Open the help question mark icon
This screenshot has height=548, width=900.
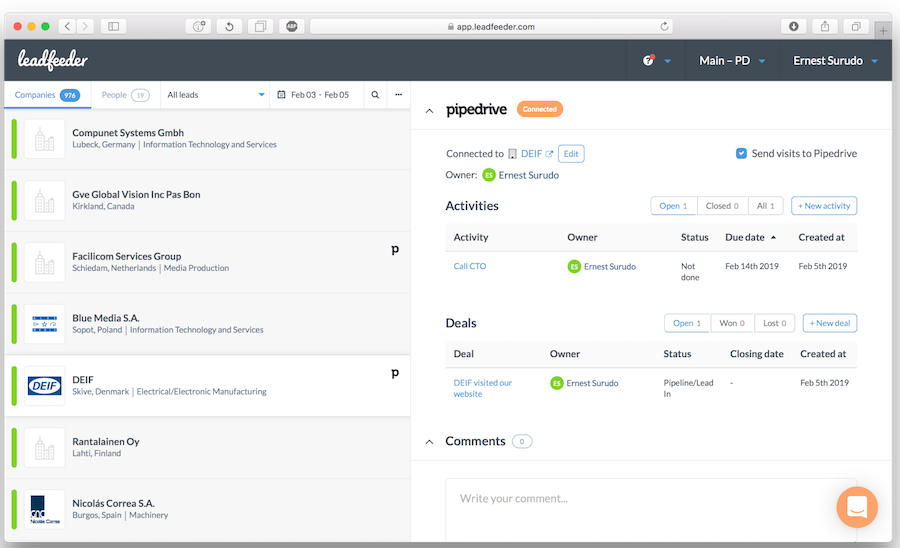(648, 60)
